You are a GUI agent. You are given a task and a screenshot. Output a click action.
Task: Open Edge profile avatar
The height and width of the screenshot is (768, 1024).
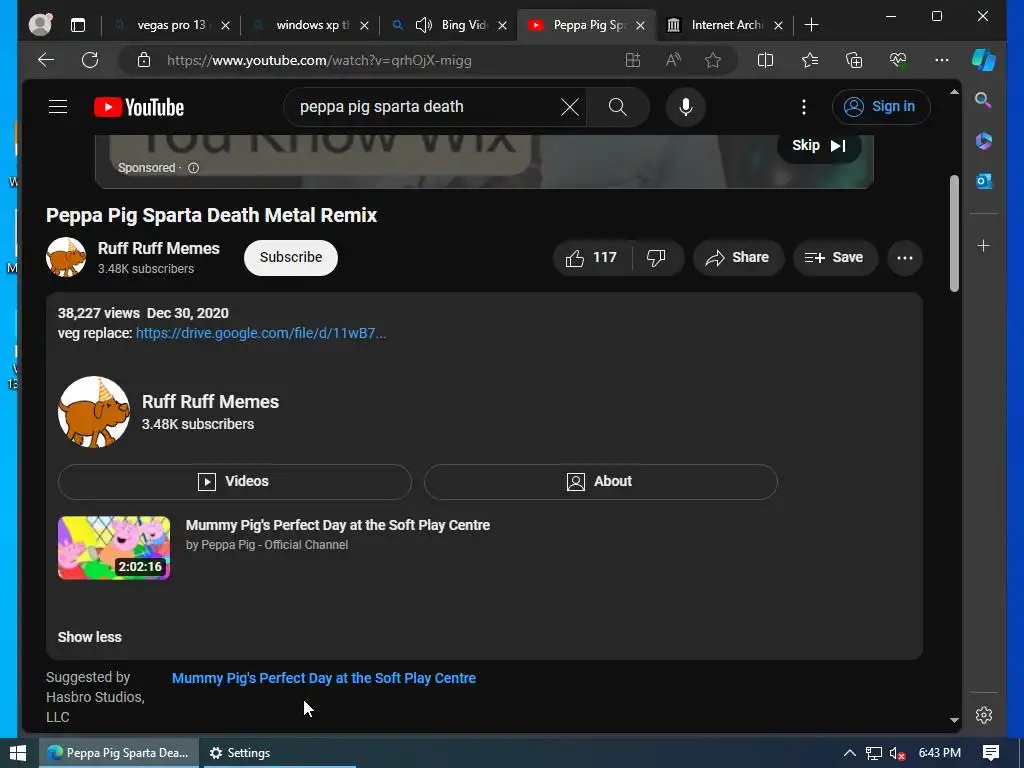point(40,25)
